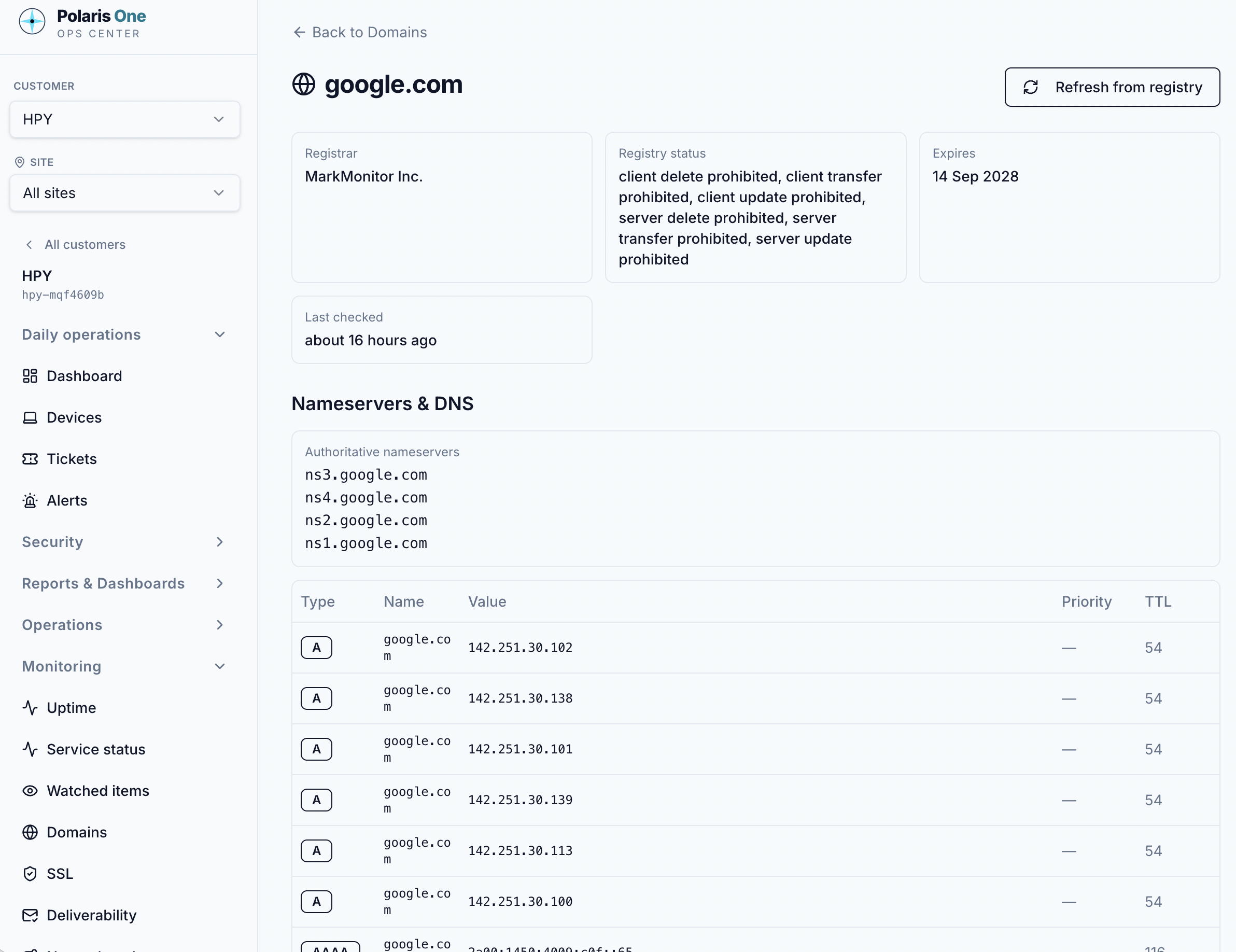Open Domains in the sidebar
The image size is (1236, 952).
pos(124,832)
